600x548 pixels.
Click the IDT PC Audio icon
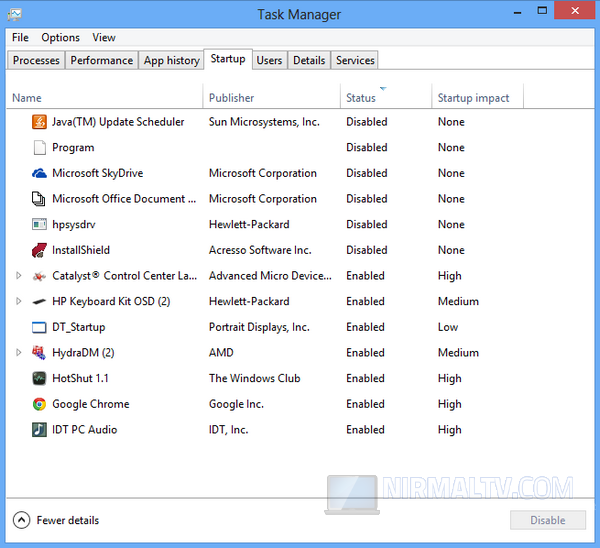[39, 430]
